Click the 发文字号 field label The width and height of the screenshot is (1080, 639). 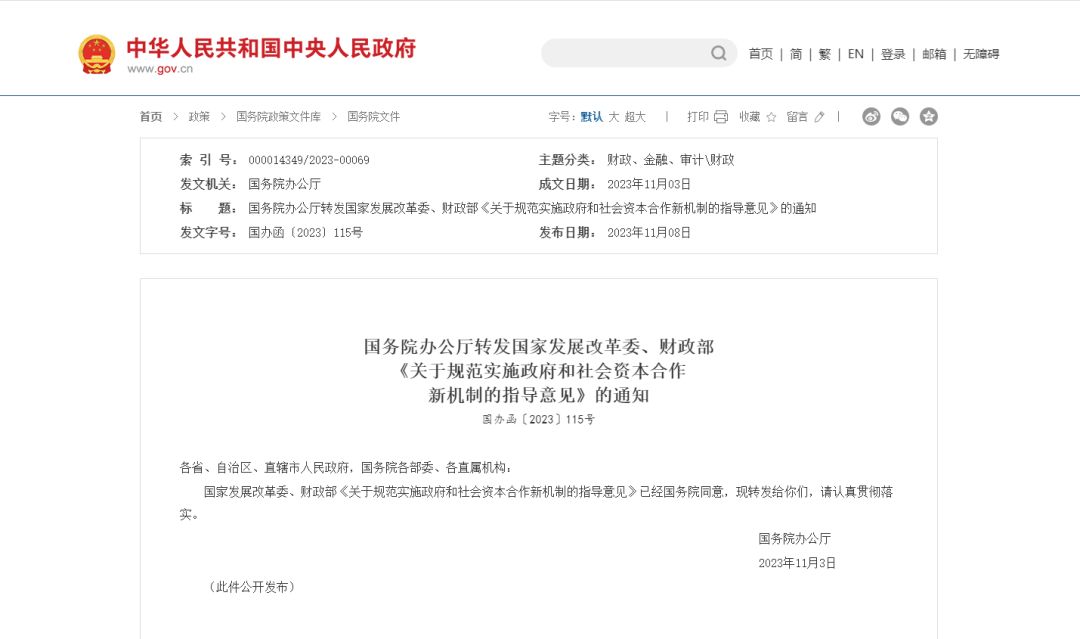209,233
